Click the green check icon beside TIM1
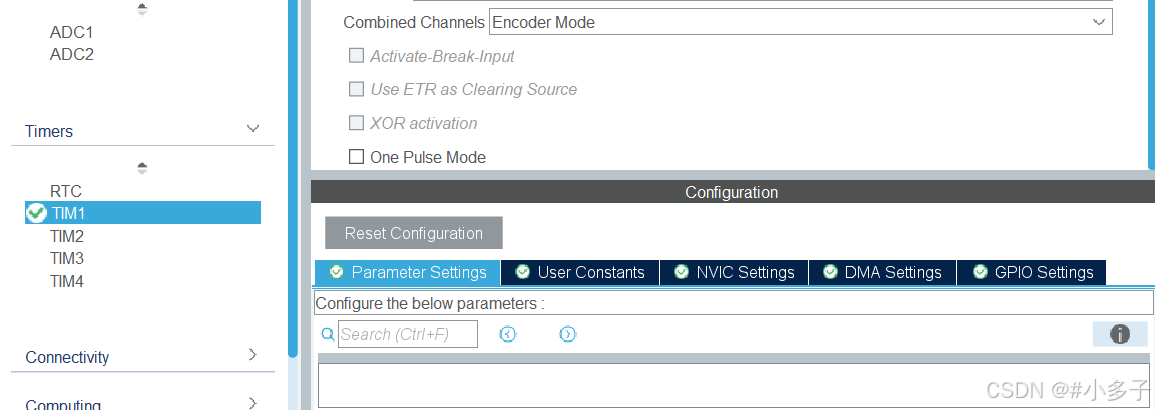1155x410 pixels. click(x=36, y=213)
